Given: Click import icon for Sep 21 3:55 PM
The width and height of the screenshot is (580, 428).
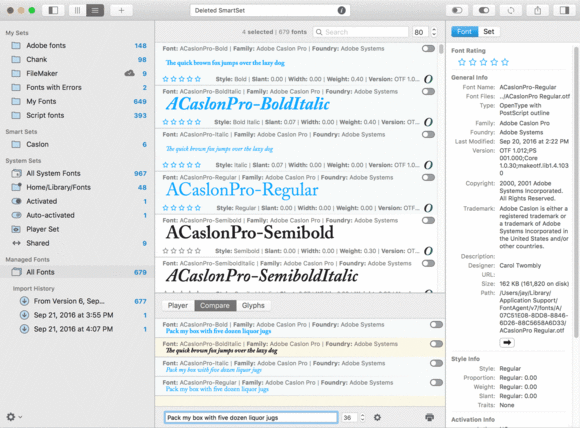Looking at the screenshot, I should click(24, 315).
